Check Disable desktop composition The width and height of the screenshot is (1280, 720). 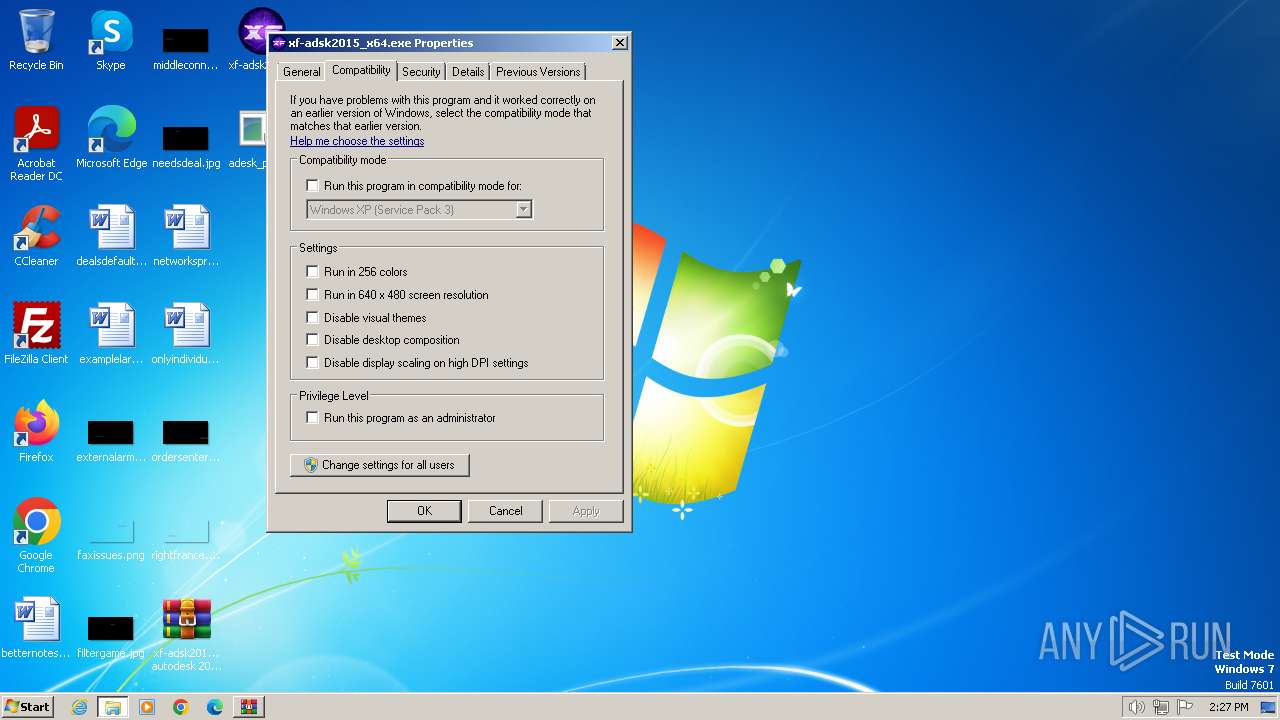point(313,340)
